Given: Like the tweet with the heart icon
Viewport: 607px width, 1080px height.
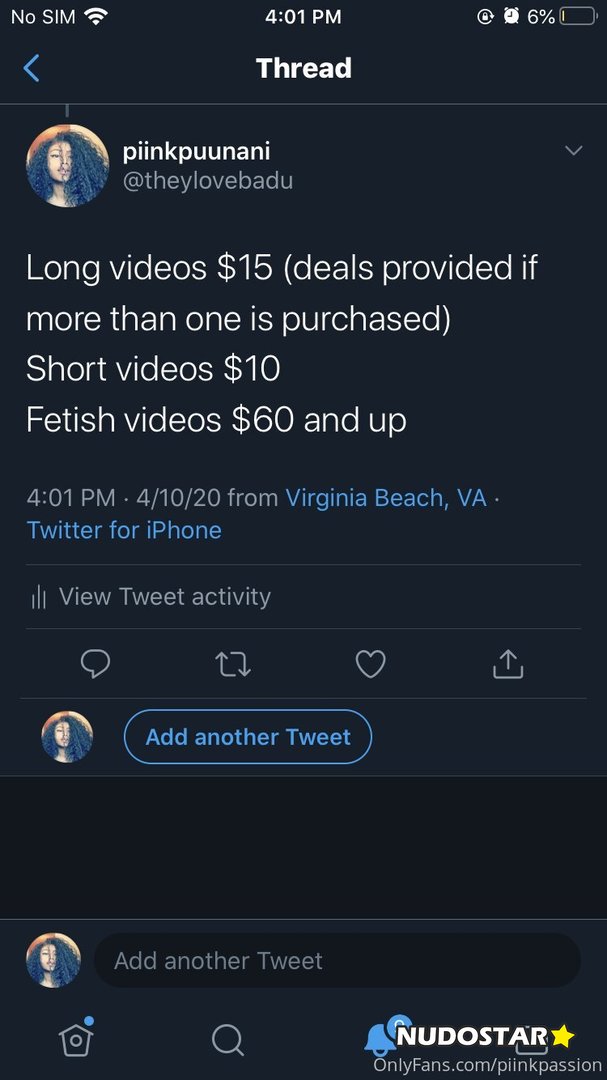Looking at the screenshot, I should point(371,663).
